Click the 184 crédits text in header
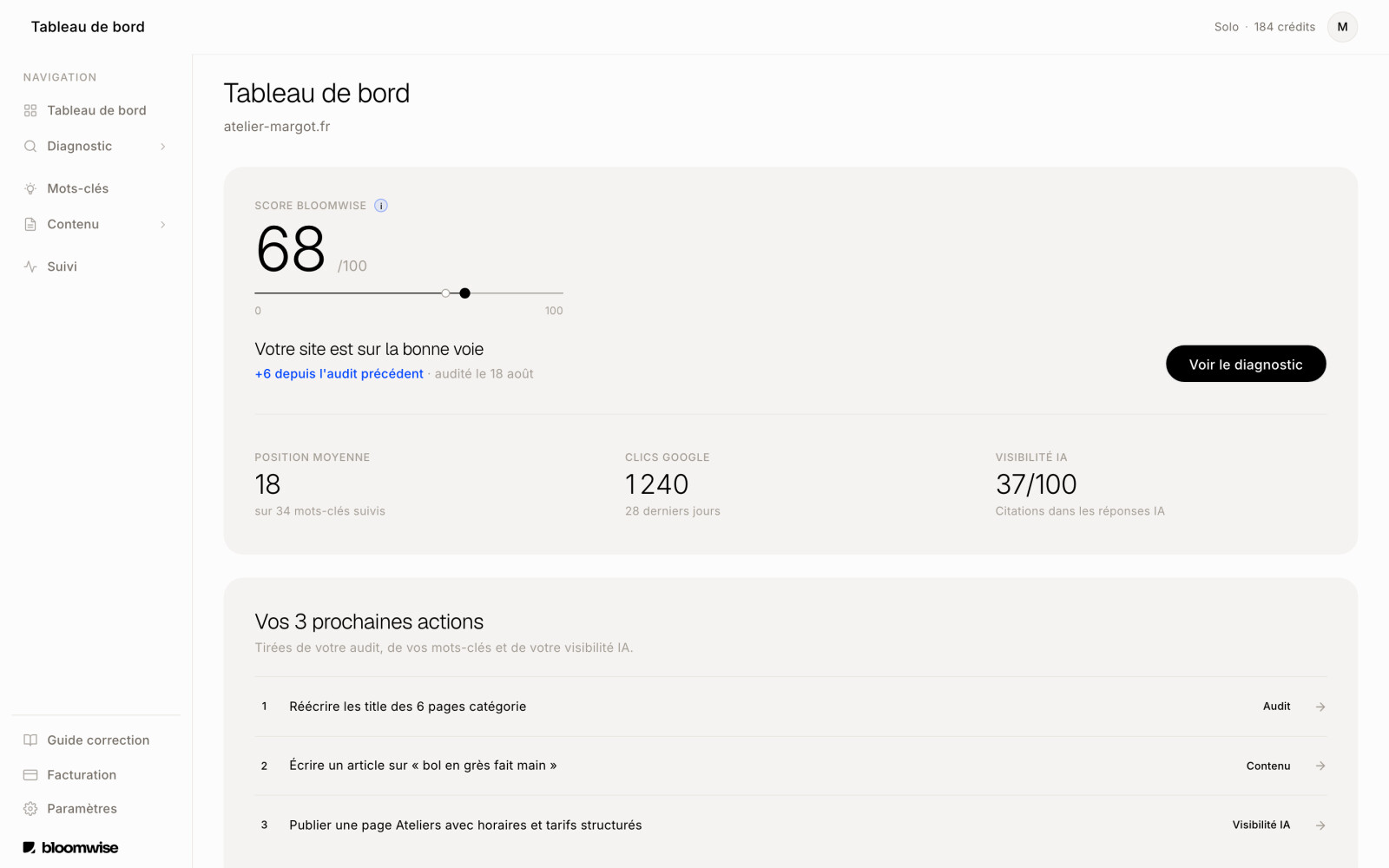Viewport: 1389px width, 868px height. click(x=1284, y=27)
